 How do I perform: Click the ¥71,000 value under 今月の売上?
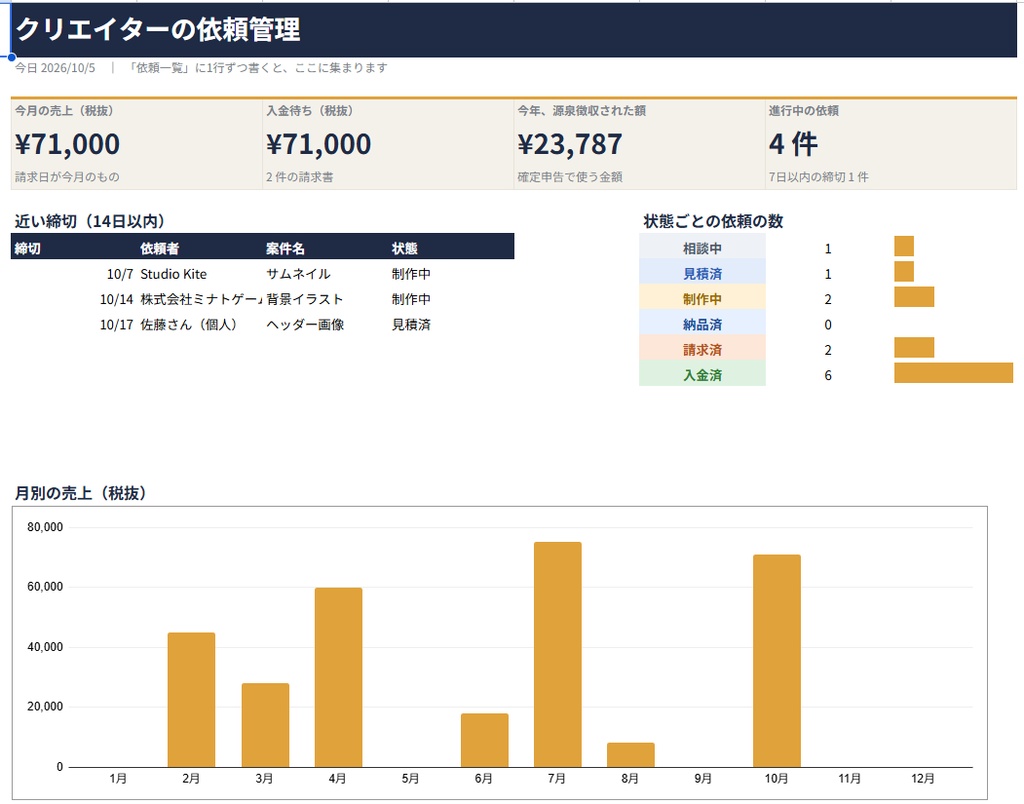[x=67, y=144]
